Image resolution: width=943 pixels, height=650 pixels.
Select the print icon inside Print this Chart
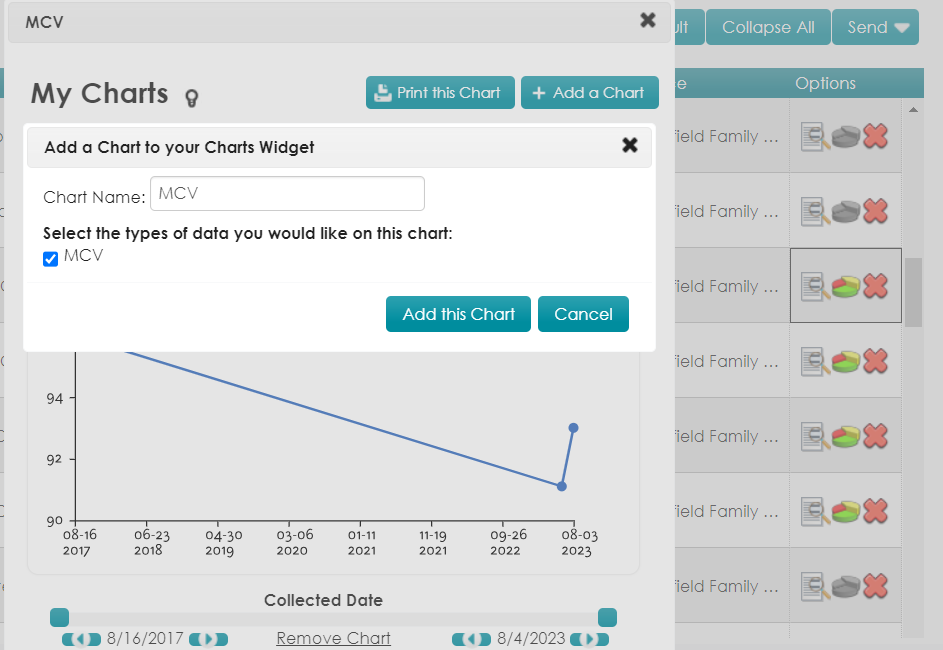pyautogui.click(x=382, y=92)
